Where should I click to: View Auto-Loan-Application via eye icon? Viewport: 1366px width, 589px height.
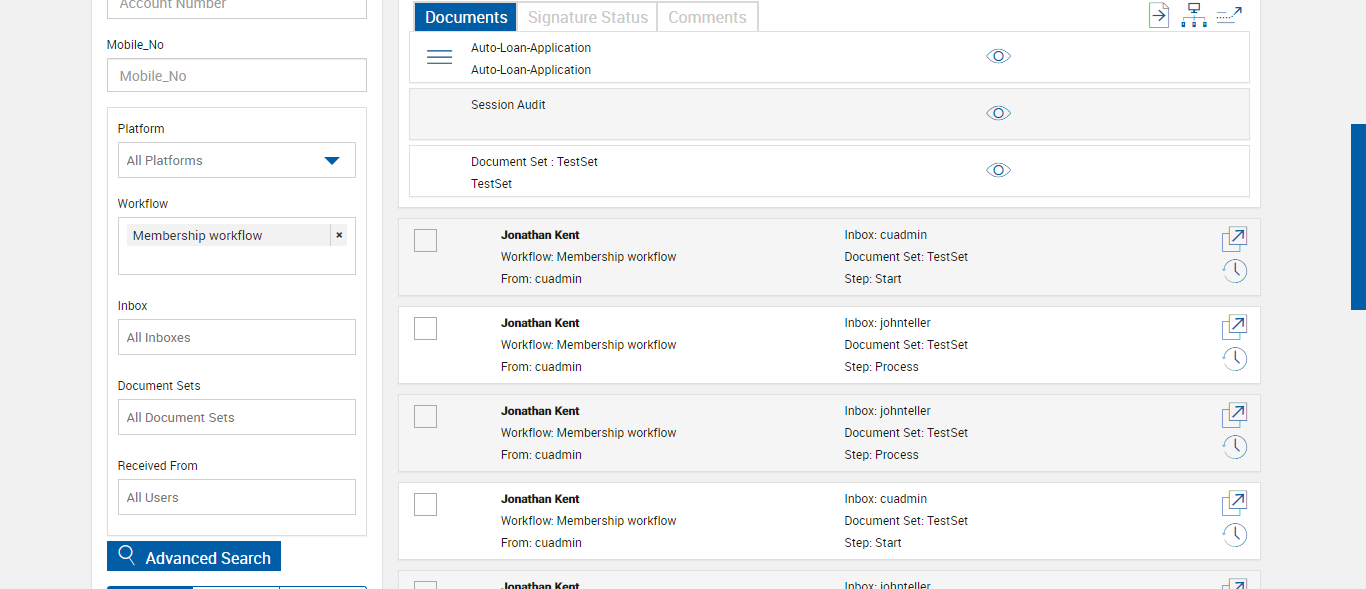998,56
